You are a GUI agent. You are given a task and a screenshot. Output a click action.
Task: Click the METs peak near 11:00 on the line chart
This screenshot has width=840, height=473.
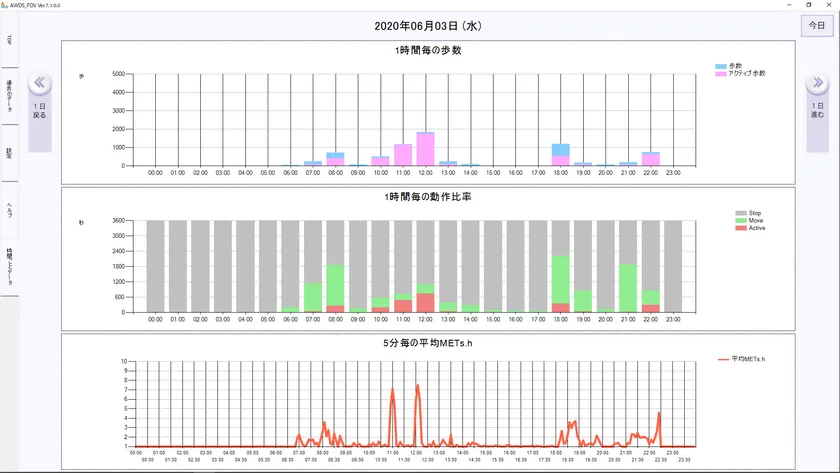pos(393,389)
